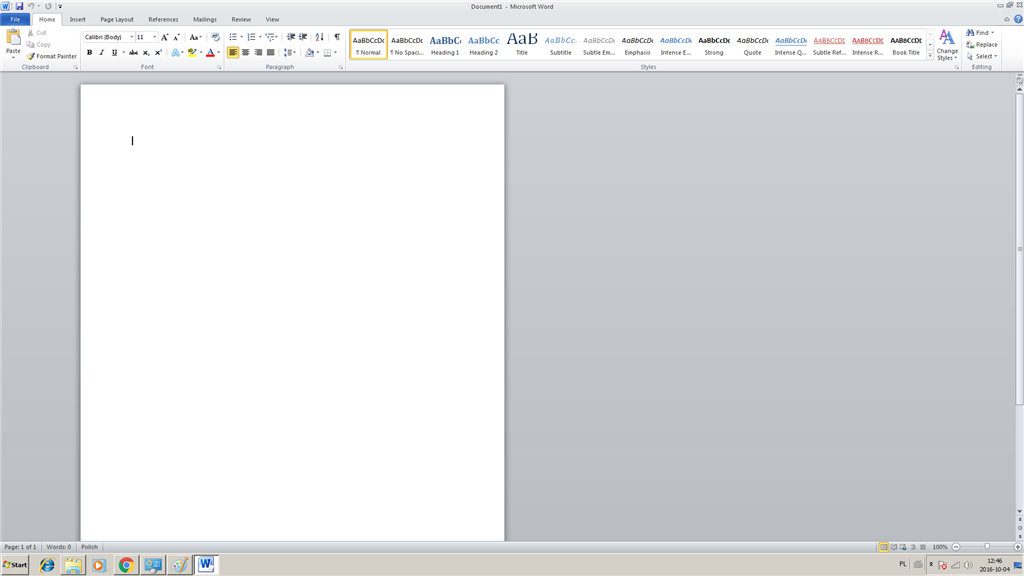The image size is (1024, 576).
Task: Increase paragraph indent
Action: pyautogui.click(x=303, y=37)
